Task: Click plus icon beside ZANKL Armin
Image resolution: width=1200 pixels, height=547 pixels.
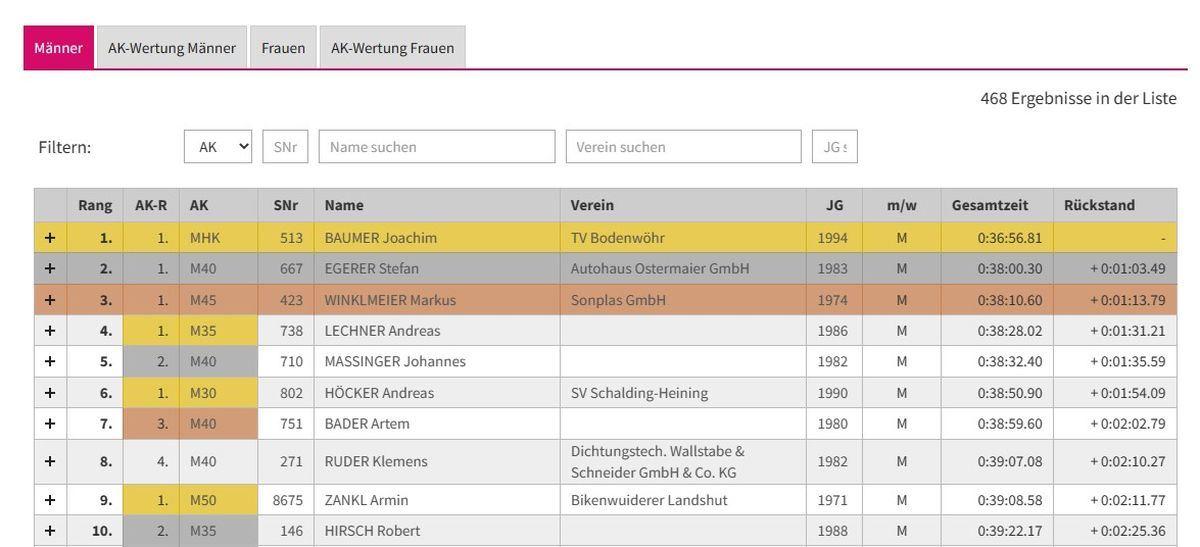Action: click(x=50, y=500)
